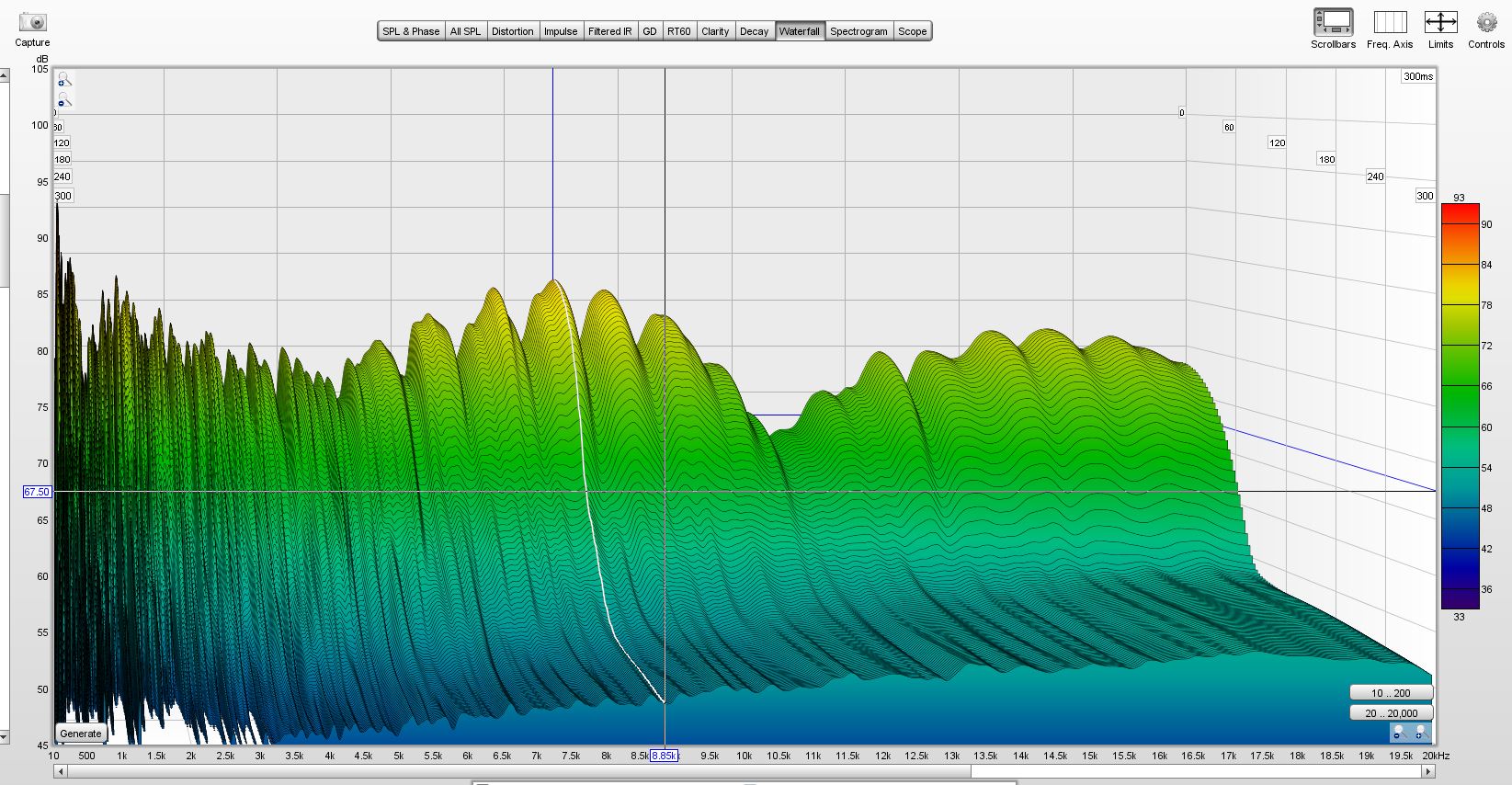Viewport: 1512px width, 785px height.
Task: Click the horizontal scrollbar left arrow
Action: [x=62, y=772]
